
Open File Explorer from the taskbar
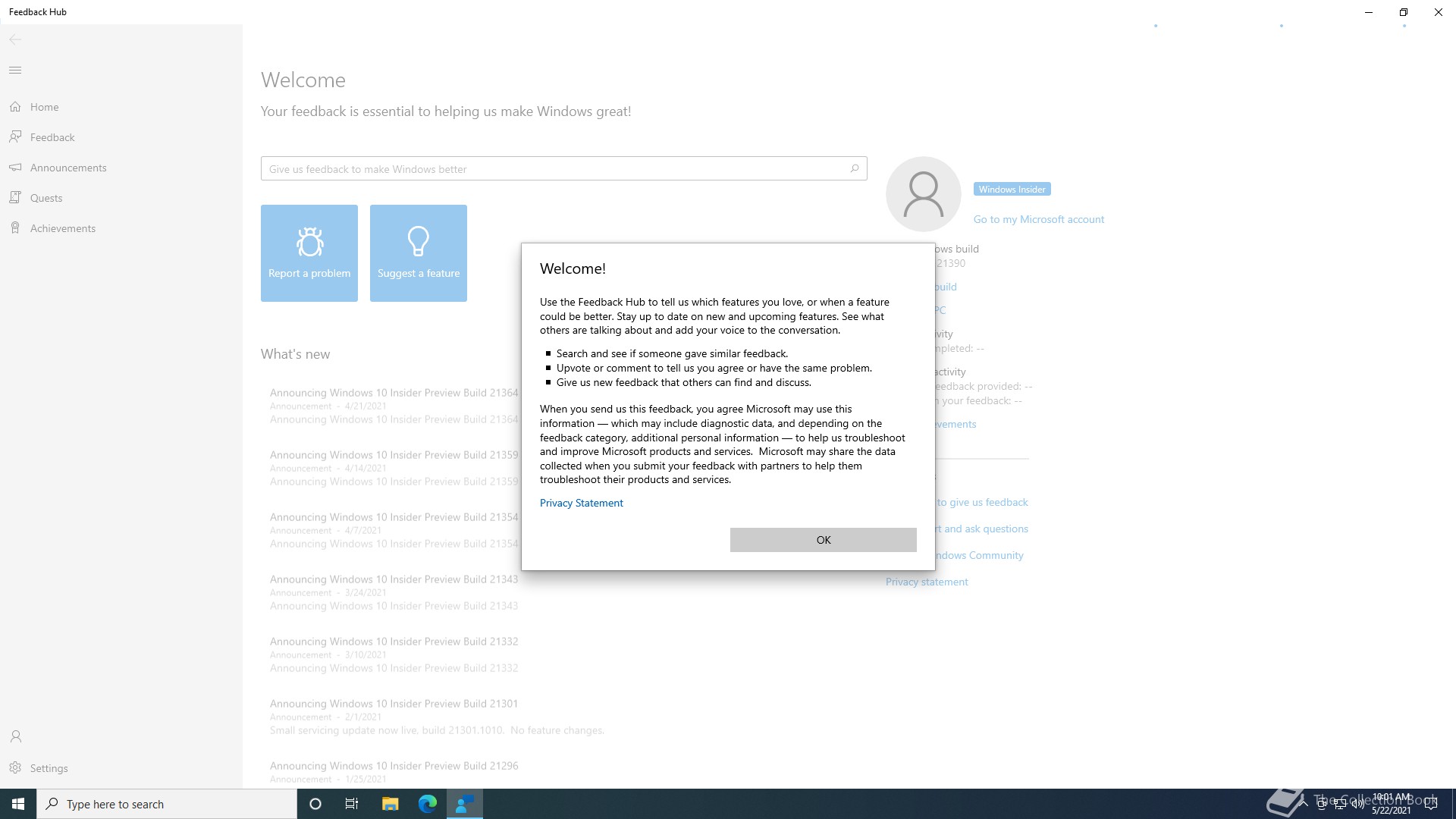click(x=390, y=804)
